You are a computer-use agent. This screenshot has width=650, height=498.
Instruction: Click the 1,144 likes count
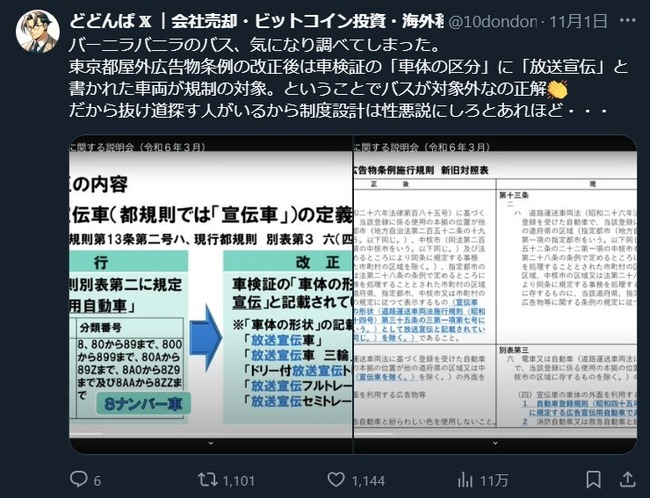(x=368, y=481)
